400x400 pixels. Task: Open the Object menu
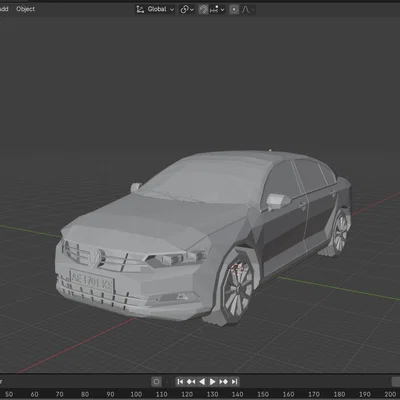[25, 9]
